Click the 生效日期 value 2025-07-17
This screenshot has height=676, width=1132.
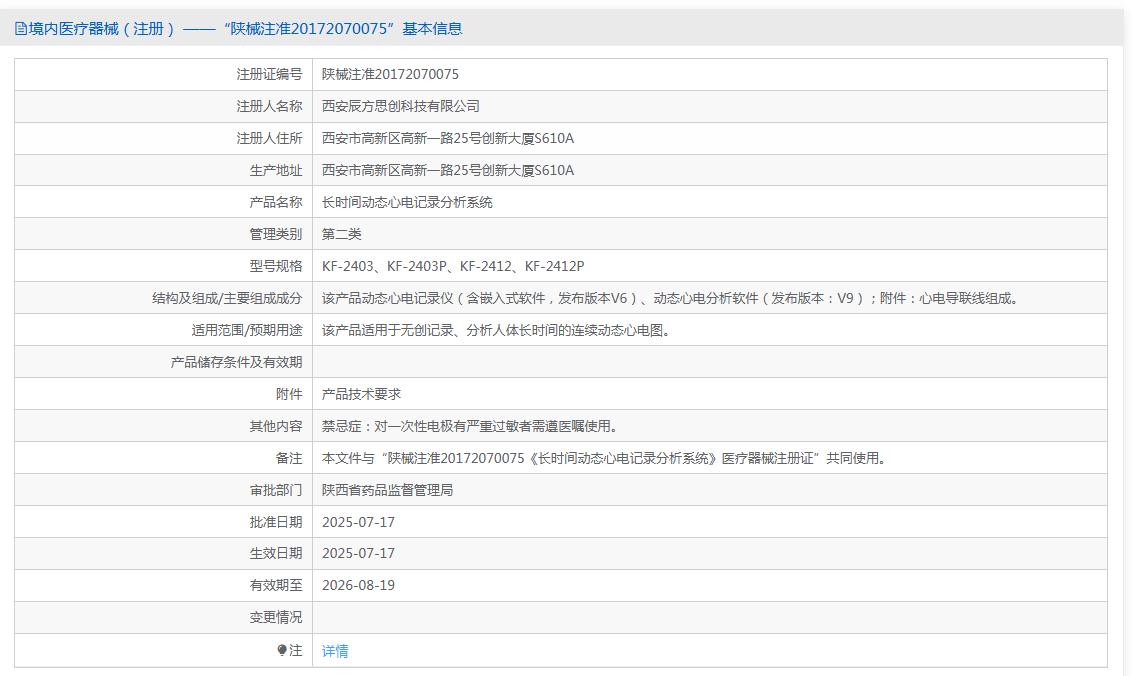point(358,553)
